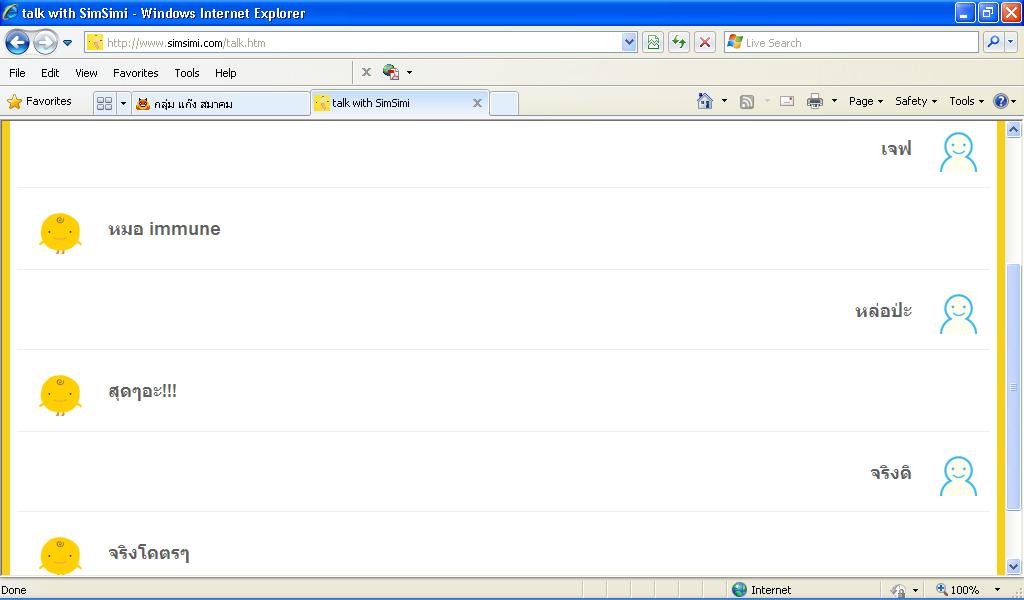Open the Favorites menu

(135, 73)
